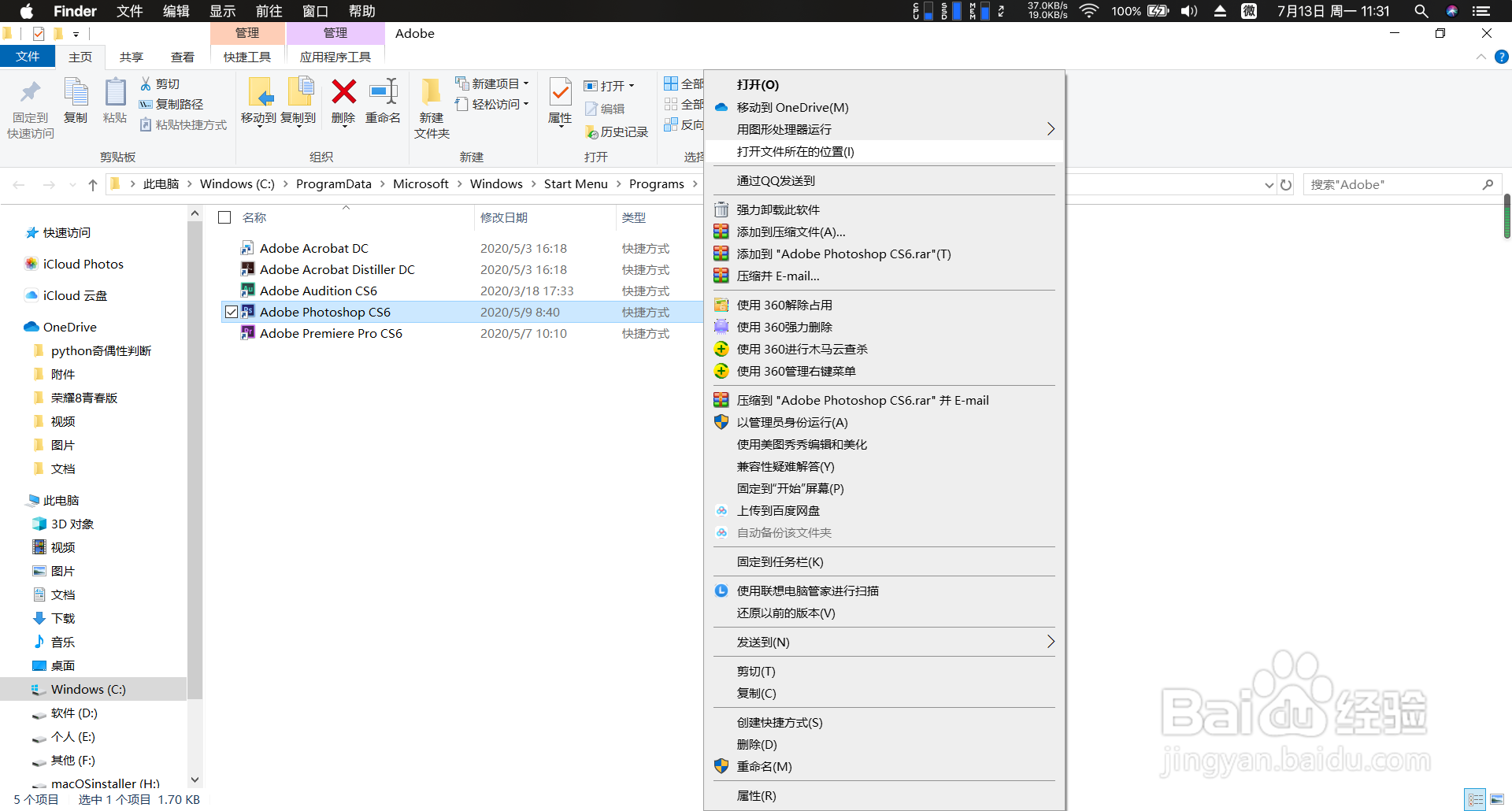Click the Copy (复制) ribbon icon
Screen dimensions: 1512x811
coord(76,93)
